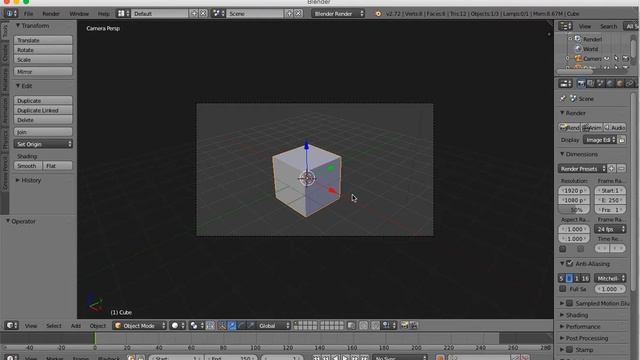This screenshot has height=360, width=640.
Task: Click the filter size 1.000 field
Action: coord(610,289)
